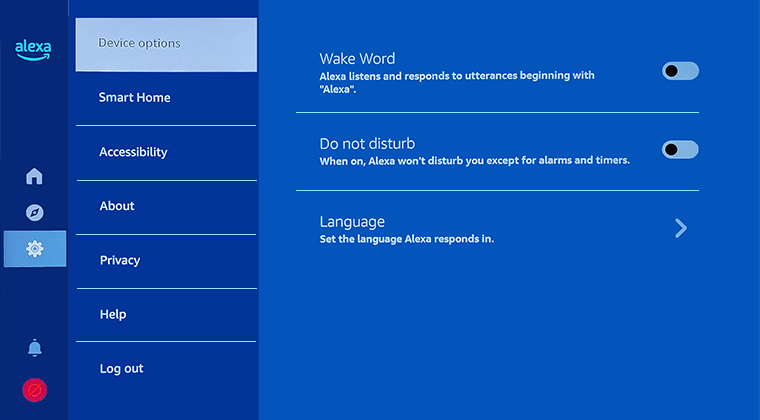Viewport: 760px width, 420px height.
Task: Click the Wake Word heading text
Action: tap(357, 59)
